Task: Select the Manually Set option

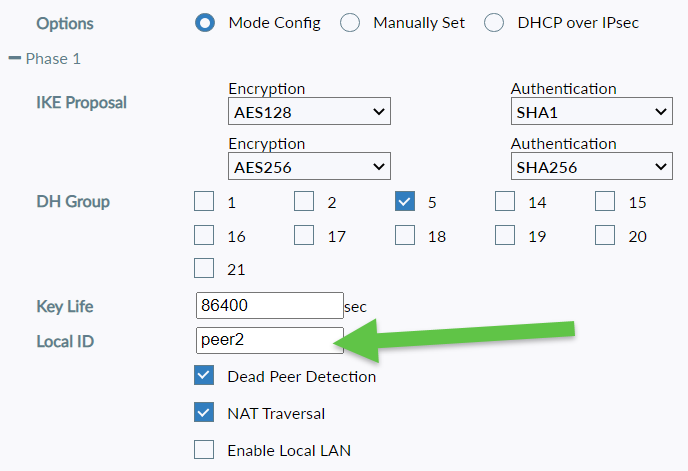Action: click(350, 23)
